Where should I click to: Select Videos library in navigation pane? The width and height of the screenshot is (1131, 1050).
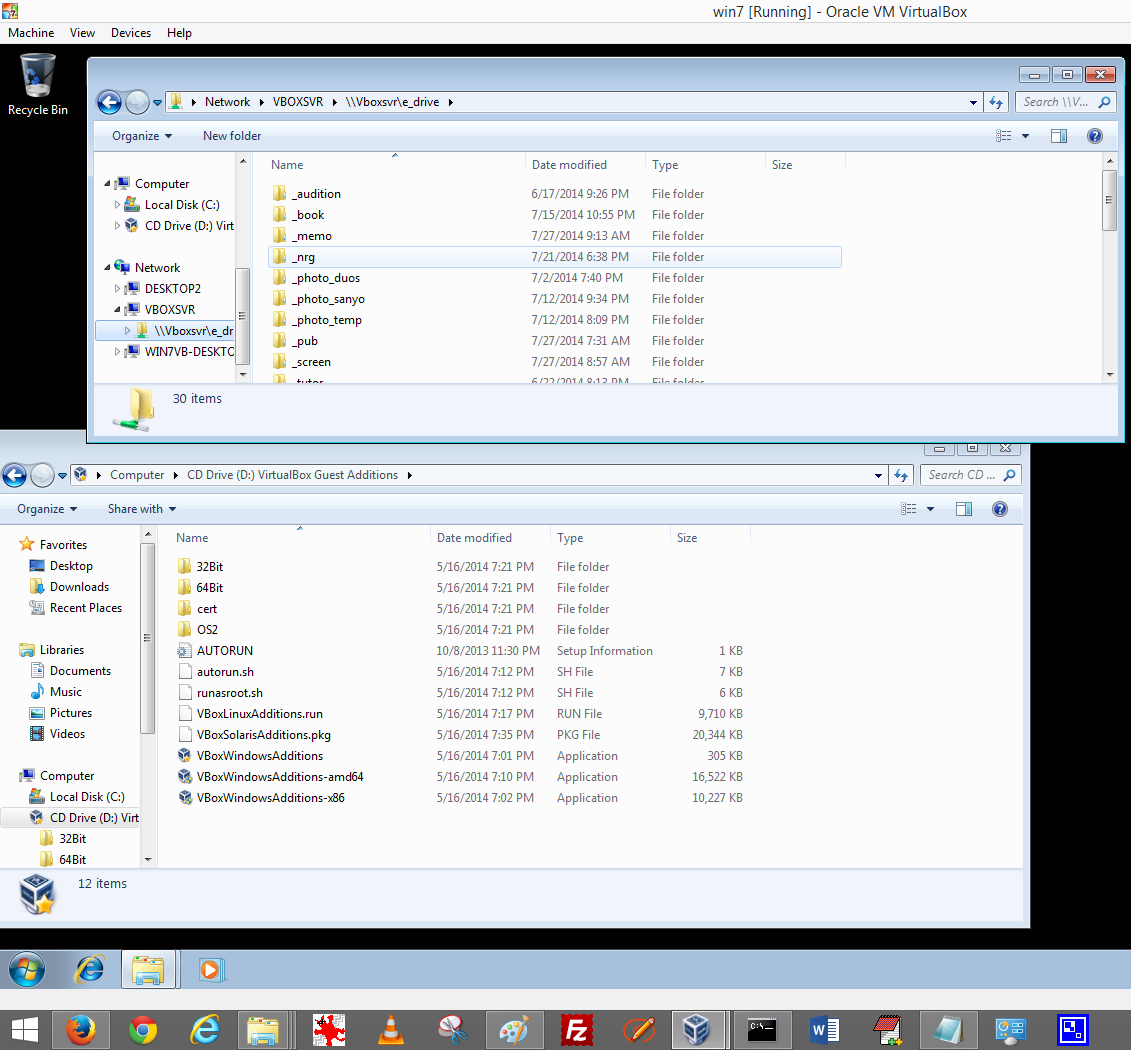(x=66, y=733)
